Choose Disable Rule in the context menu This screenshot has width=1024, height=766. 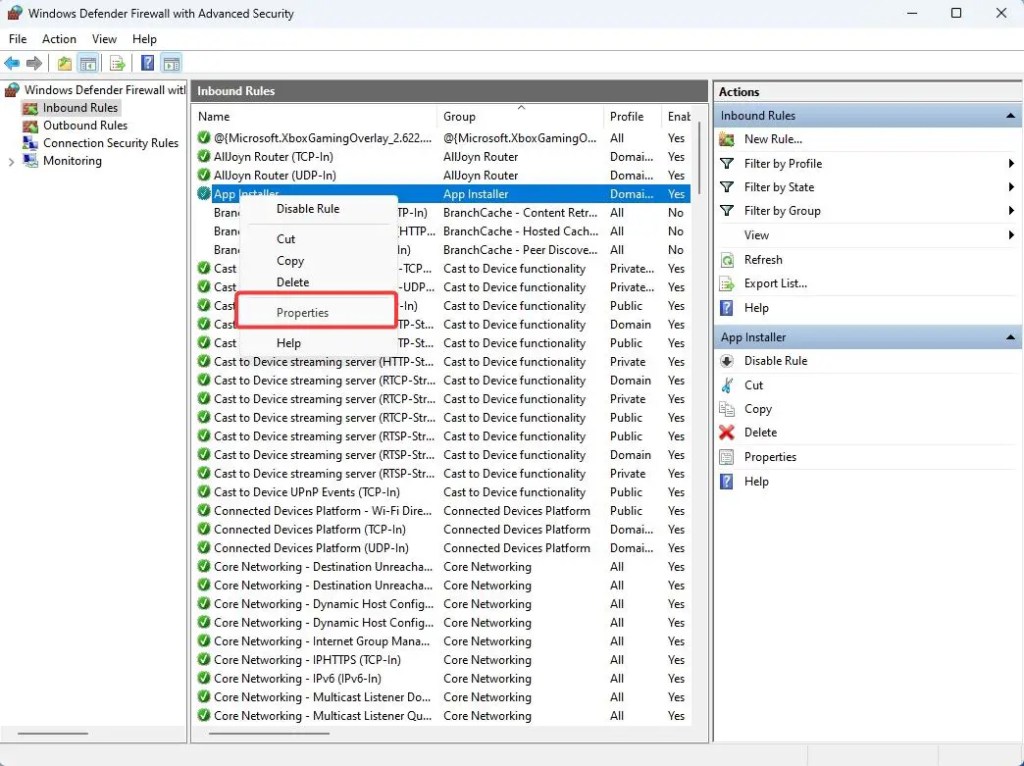pyautogui.click(x=308, y=209)
